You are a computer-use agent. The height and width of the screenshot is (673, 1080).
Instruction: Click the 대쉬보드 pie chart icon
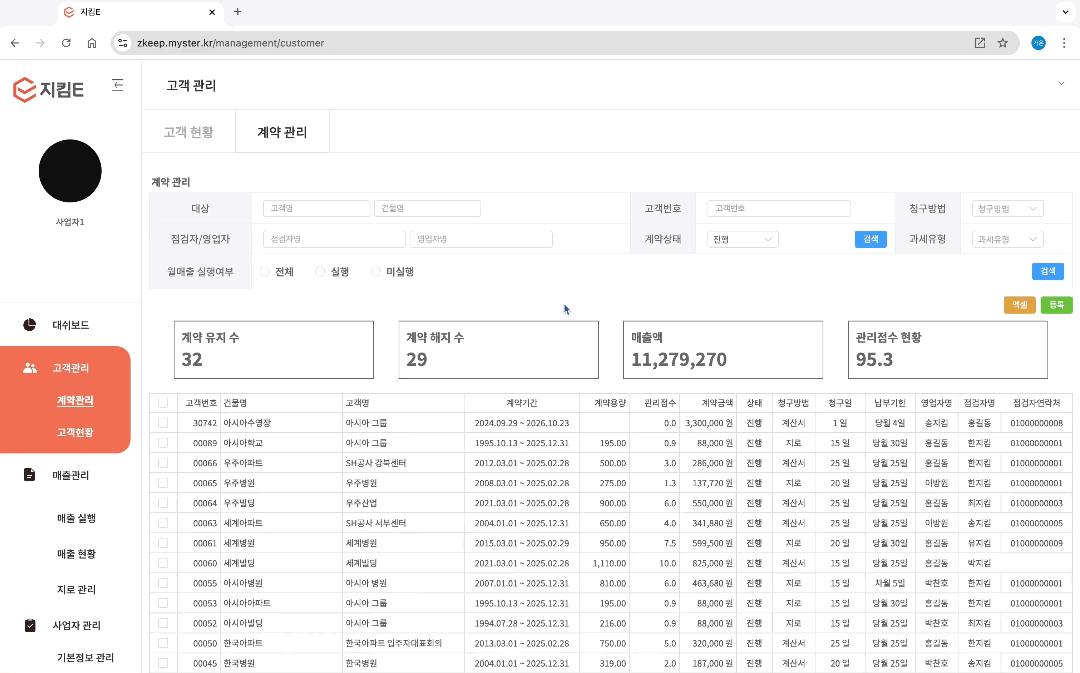30,325
